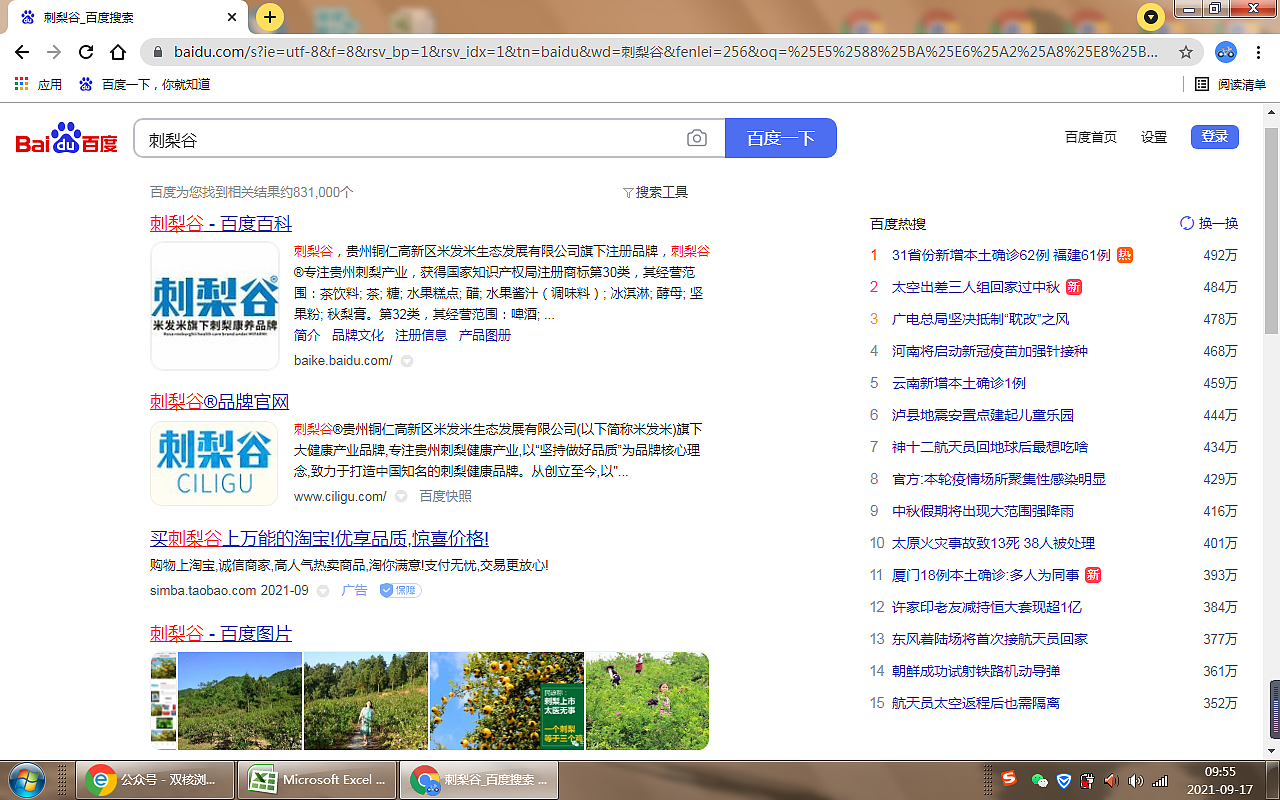Open the 品牌文化 sub-link
The height and width of the screenshot is (800, 1280).
point(358,335)
